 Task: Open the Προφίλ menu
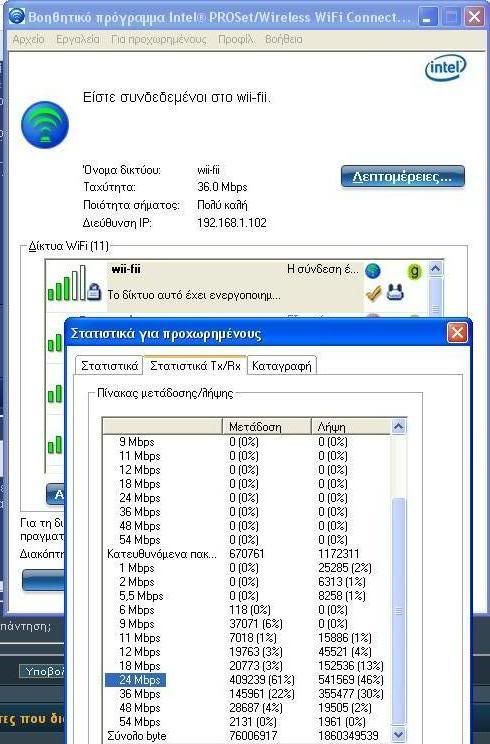point(236,39)
